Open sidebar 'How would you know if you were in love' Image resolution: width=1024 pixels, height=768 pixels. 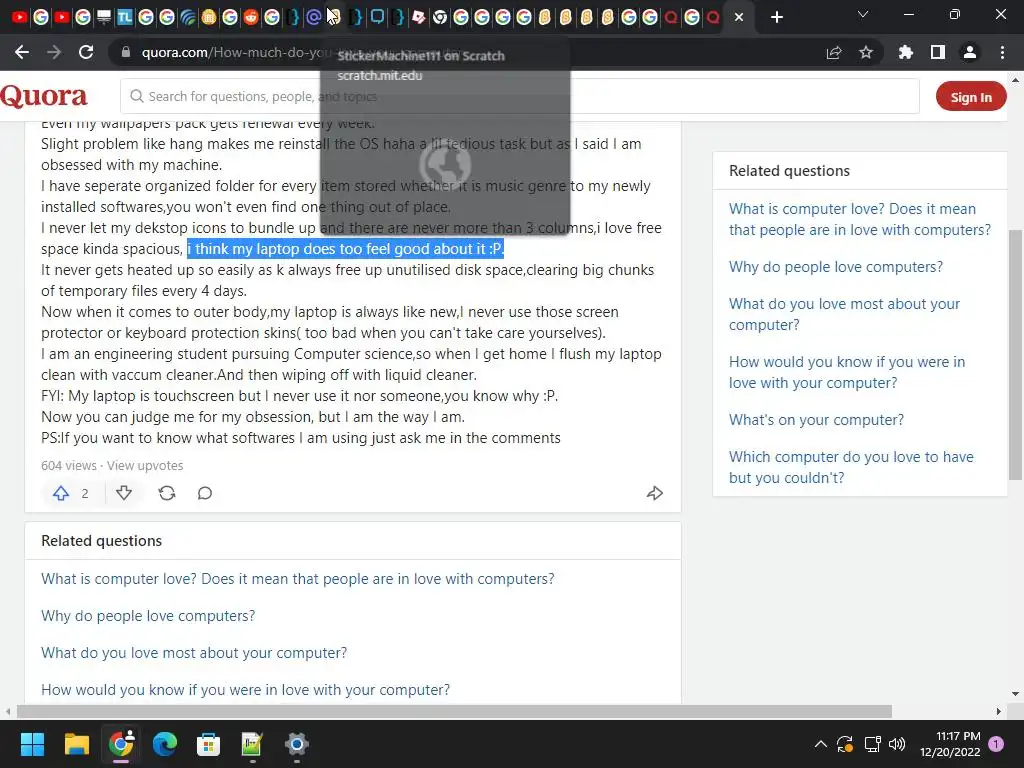pos(846,372)
